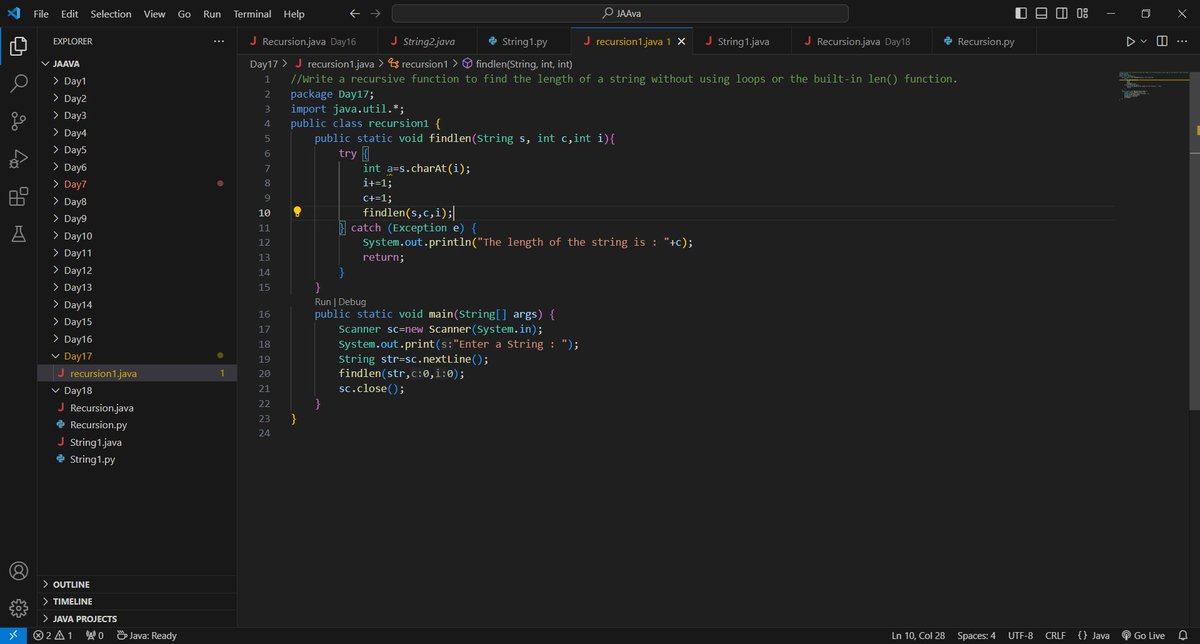The image size is (1200, 644).
Task: Click Debug codelens above main
Action: 352,301
